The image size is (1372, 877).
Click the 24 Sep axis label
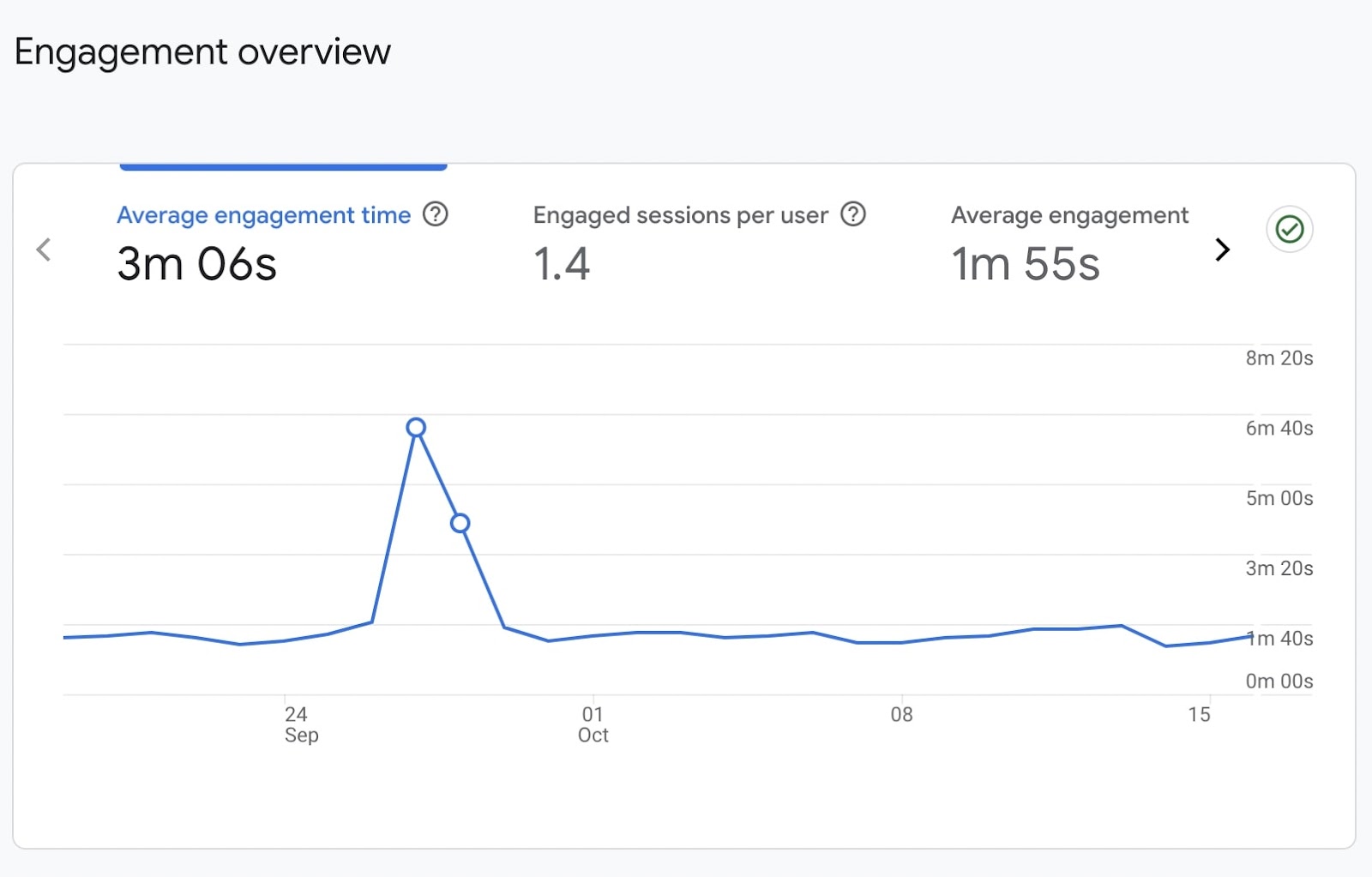point(299,724)
